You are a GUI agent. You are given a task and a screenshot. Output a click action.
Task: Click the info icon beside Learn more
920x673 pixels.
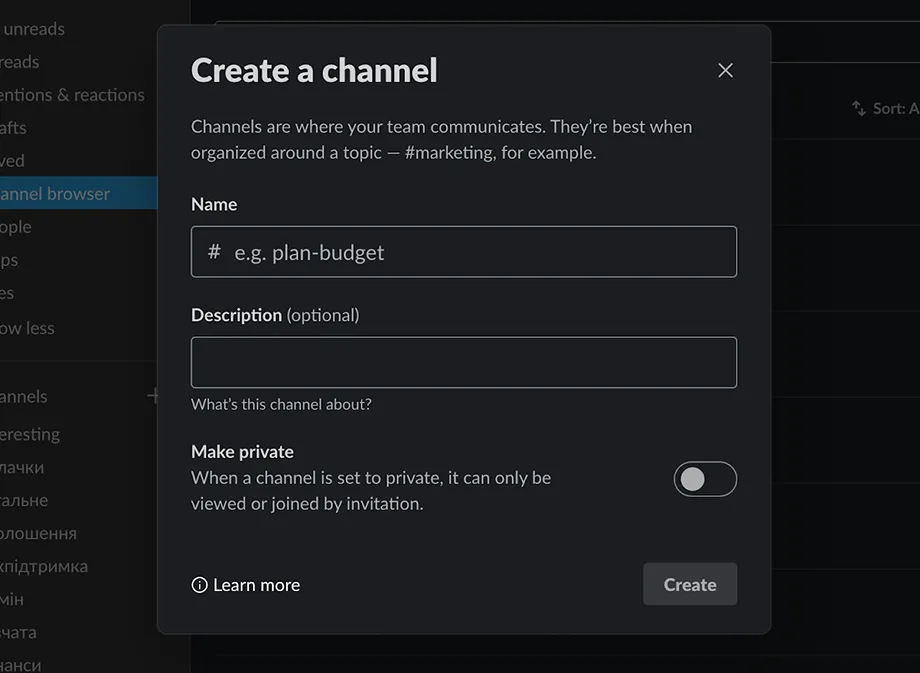pos(198,584)
